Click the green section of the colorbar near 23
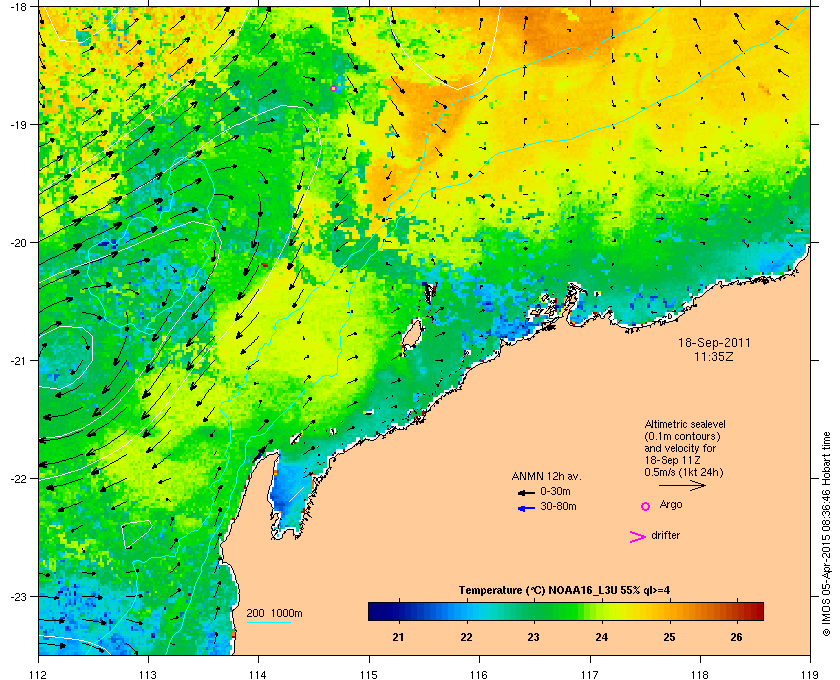The height and width of the screenshot is (680, 840). tap(533, 611)
